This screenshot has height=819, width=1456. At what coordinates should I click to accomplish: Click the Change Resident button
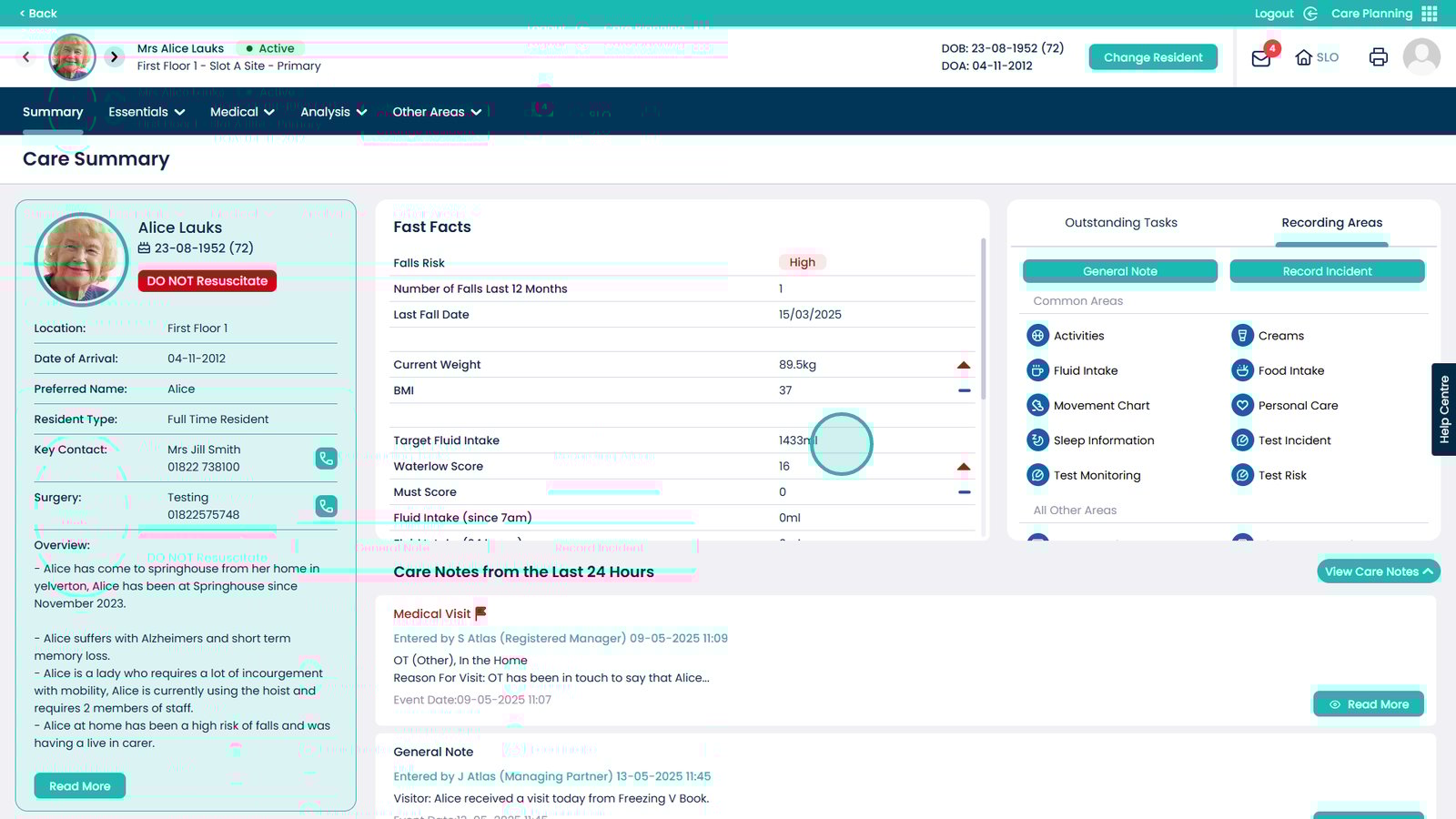pos(1152,57)
